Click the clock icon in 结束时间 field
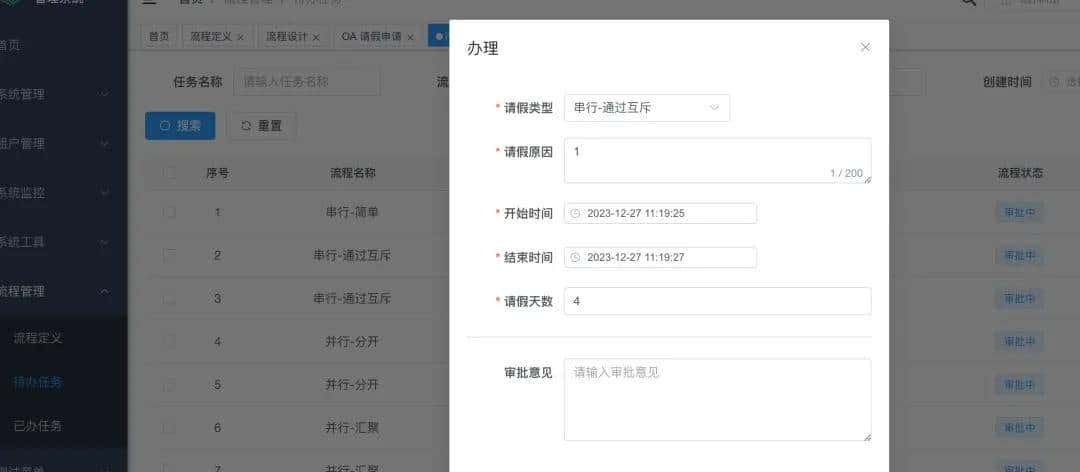Image resolution: width=1080 pixels, height=472 pixels. point(576,257)
